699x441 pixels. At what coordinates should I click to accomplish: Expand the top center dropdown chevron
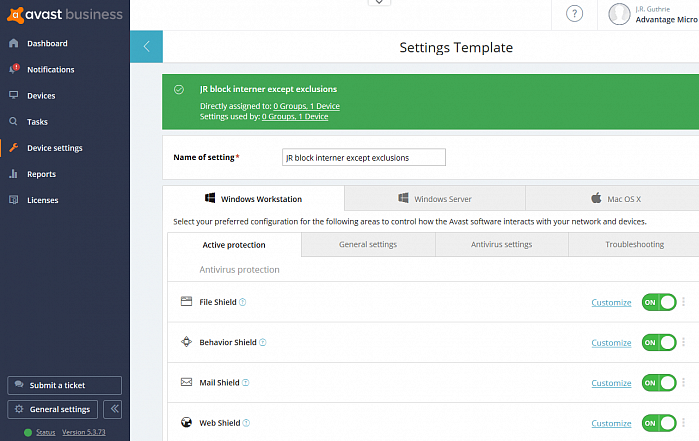click(x=379, y=3)
